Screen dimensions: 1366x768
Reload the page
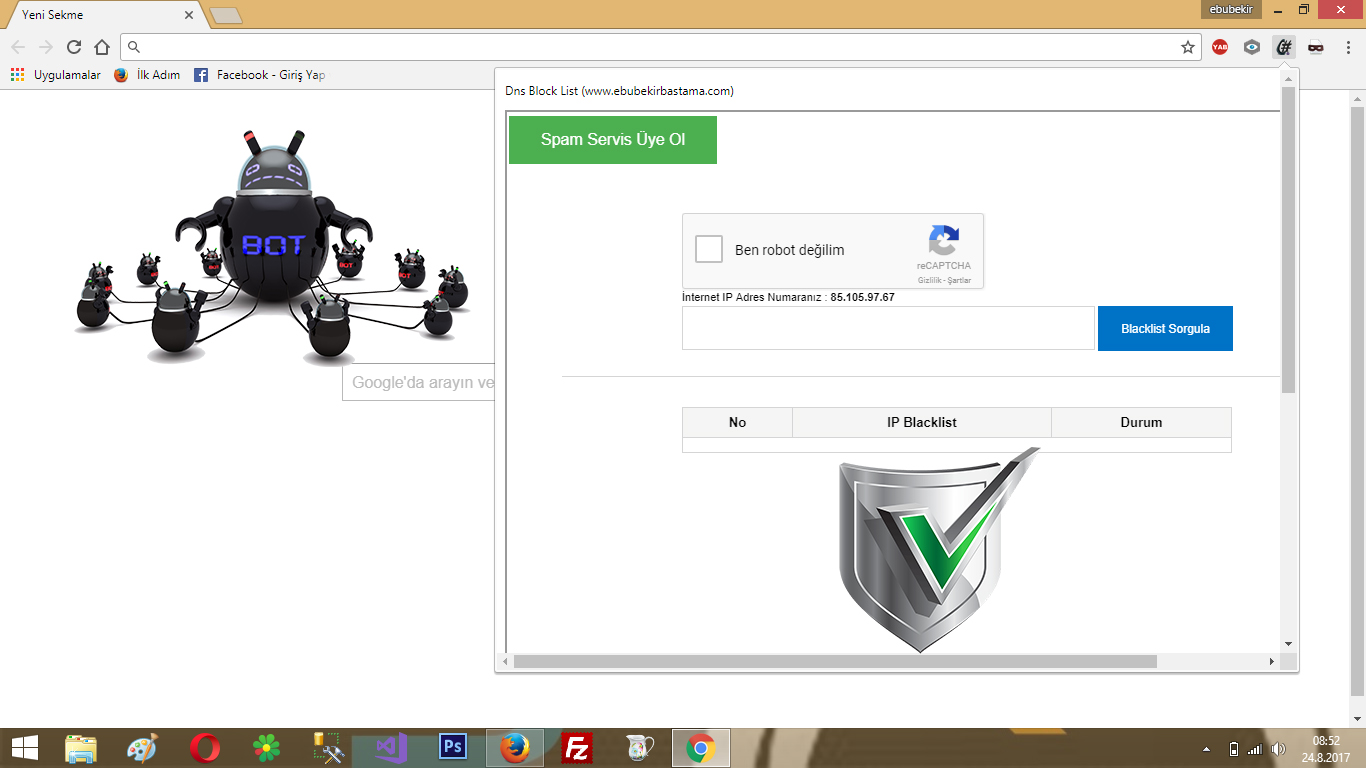tap(73, 47)
